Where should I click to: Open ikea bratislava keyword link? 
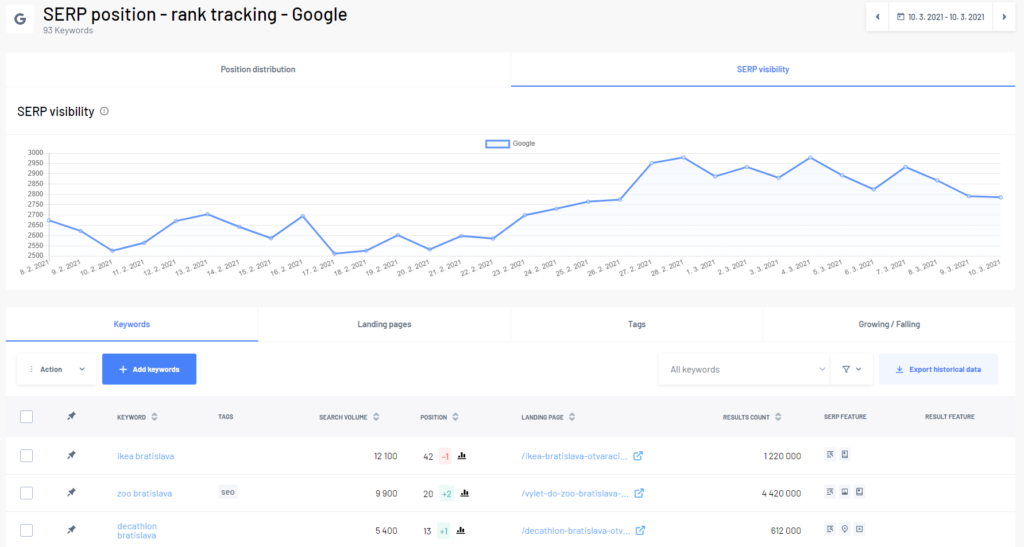[x=146, y=456]
